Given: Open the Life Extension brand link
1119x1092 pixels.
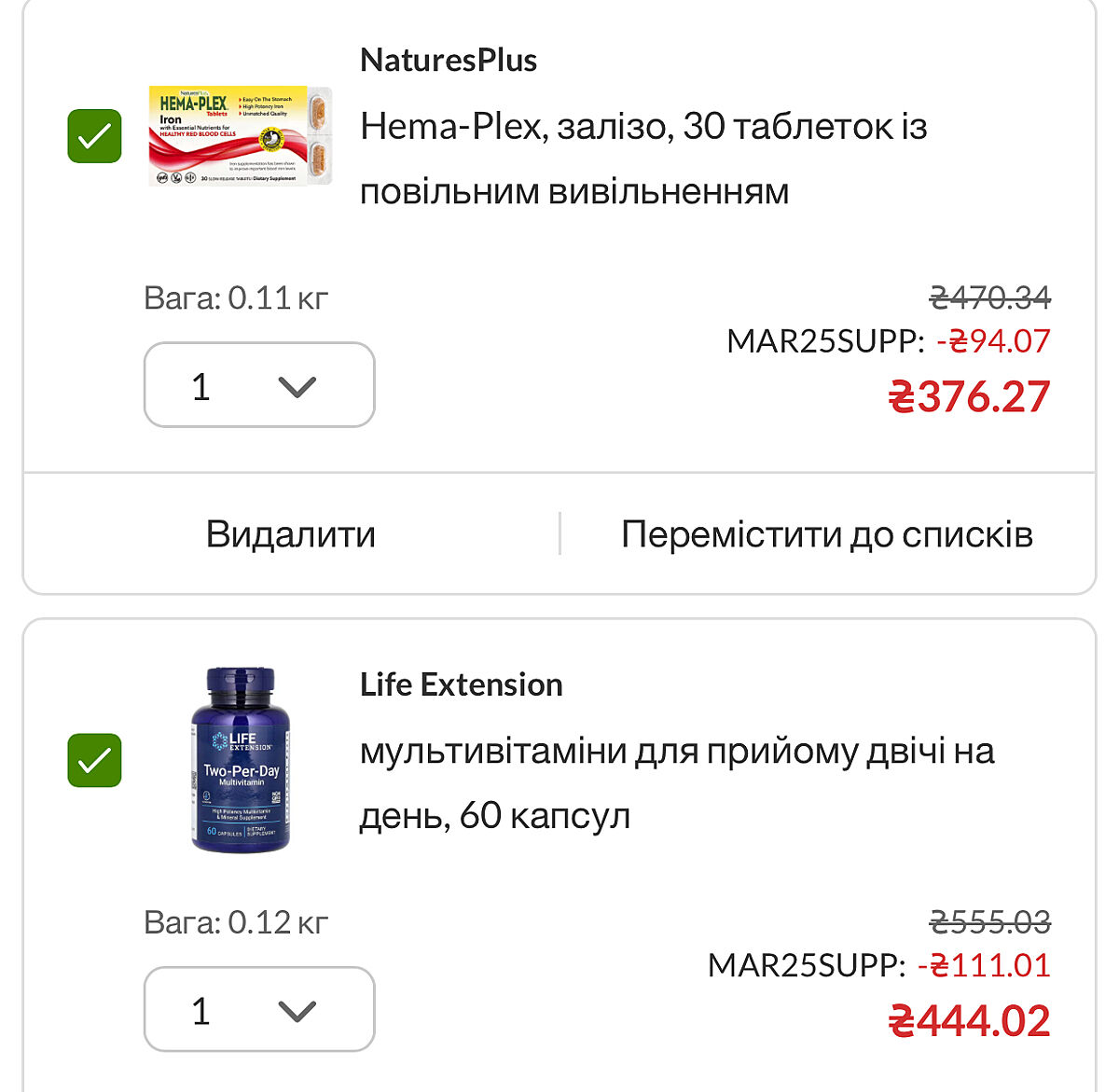Looking at the screenshot, I should [x=461, y=684].
